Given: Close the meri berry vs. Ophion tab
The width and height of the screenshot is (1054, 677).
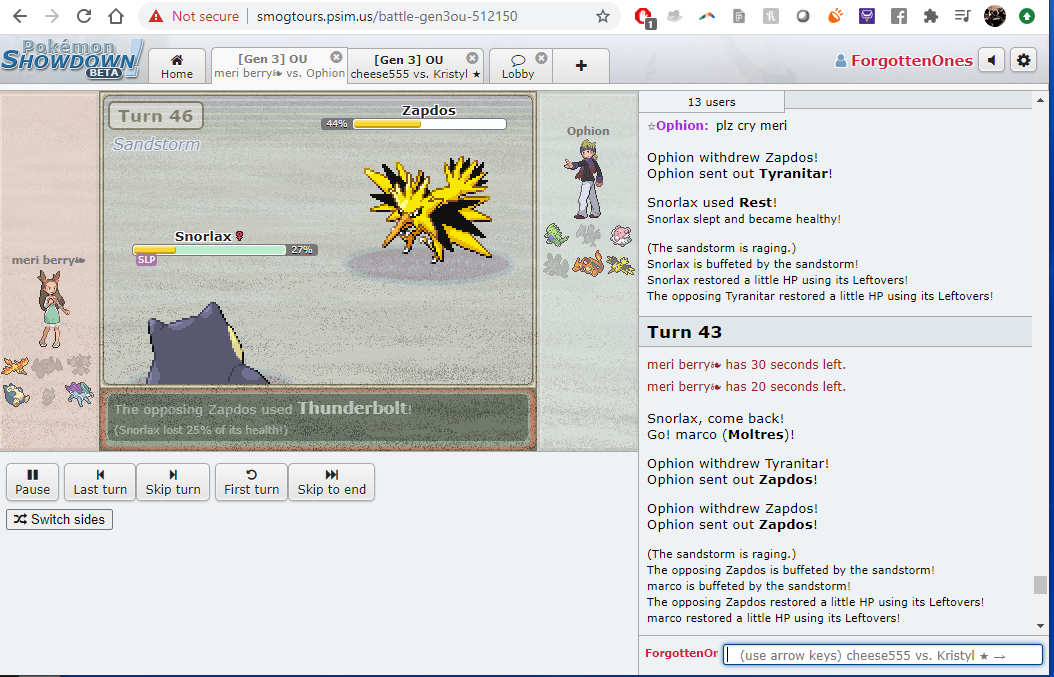Looking at the screenshot, I should pos(336,57).
